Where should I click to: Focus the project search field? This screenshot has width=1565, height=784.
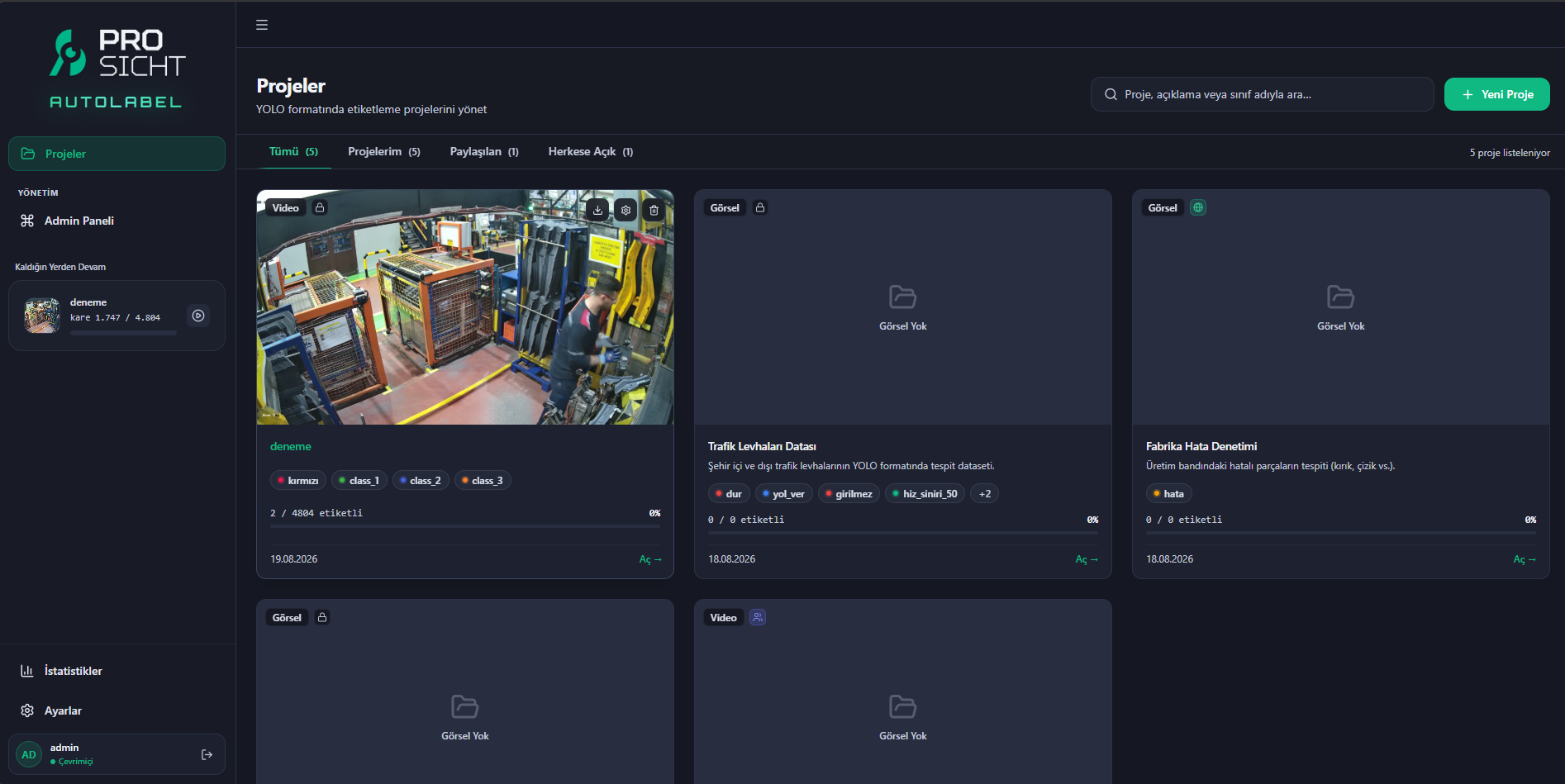click(1262, 94)
